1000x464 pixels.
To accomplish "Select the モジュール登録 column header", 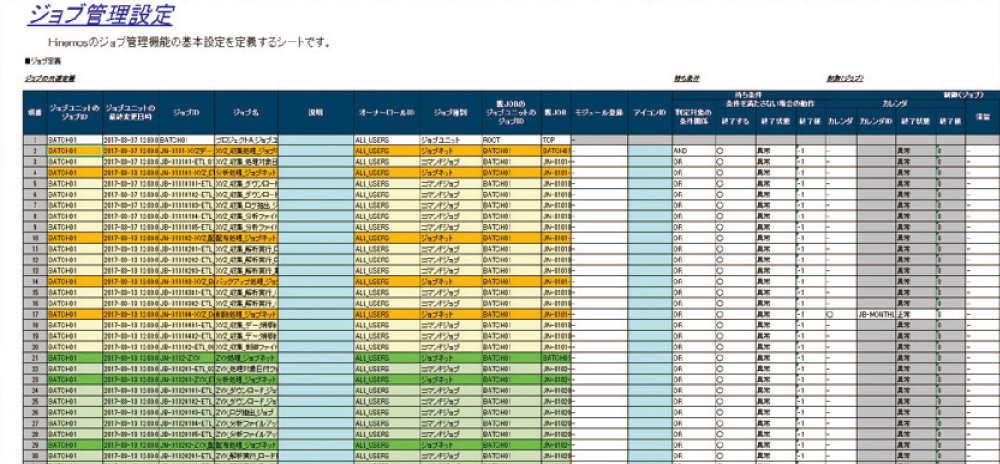I will point(599,112).
